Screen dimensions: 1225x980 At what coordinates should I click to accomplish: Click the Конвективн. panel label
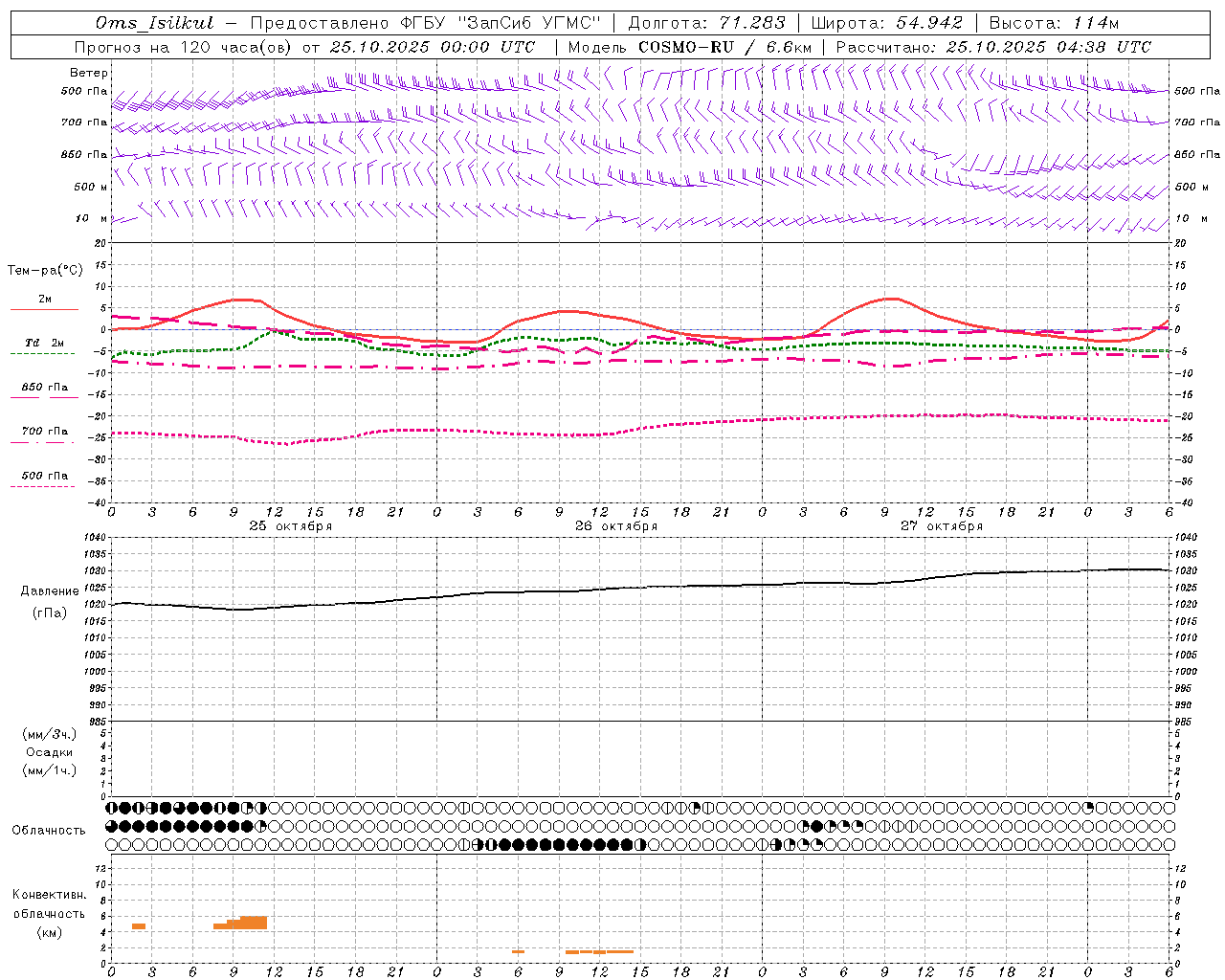click(50, 895)
